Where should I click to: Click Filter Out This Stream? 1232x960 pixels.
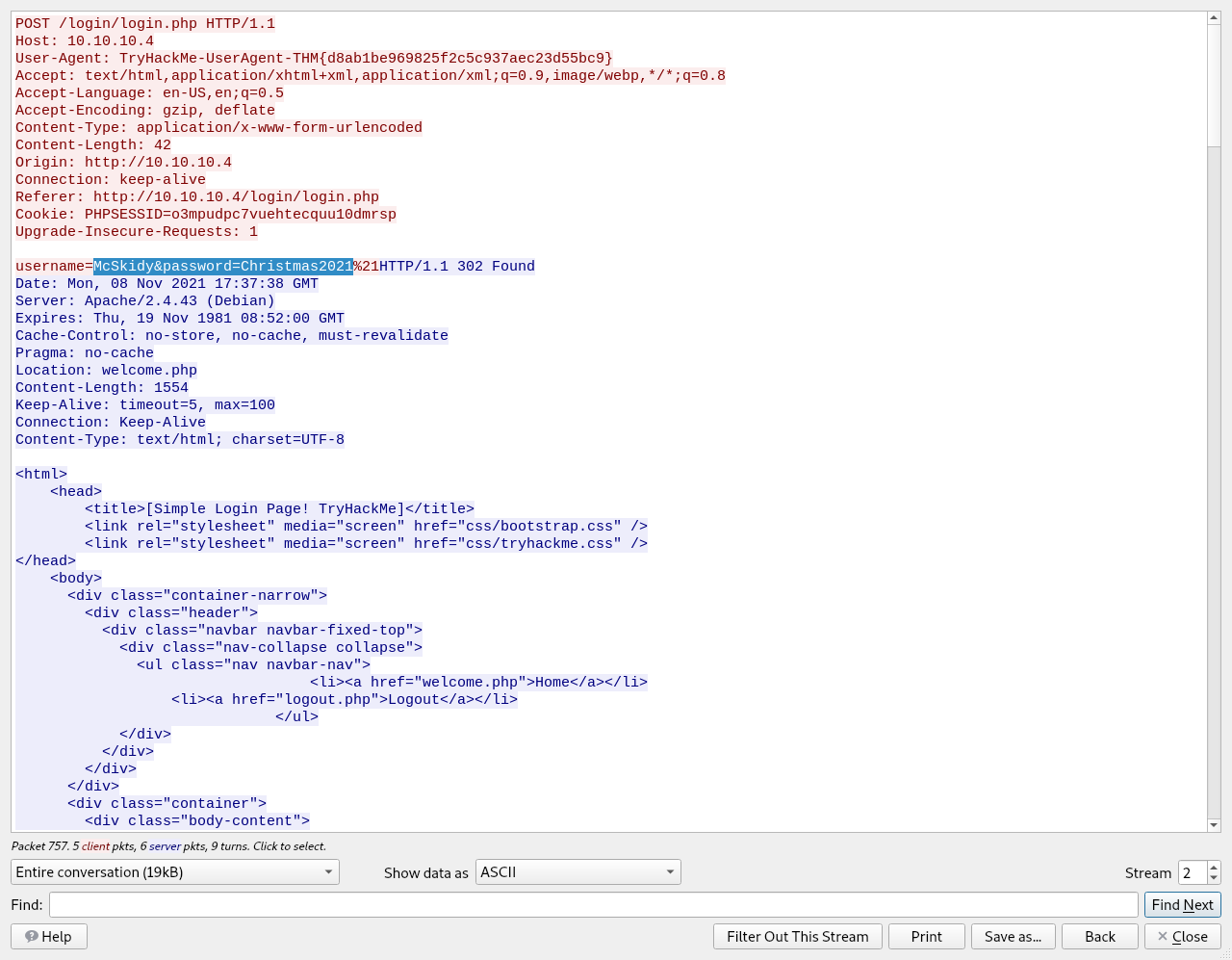point(797,937)
